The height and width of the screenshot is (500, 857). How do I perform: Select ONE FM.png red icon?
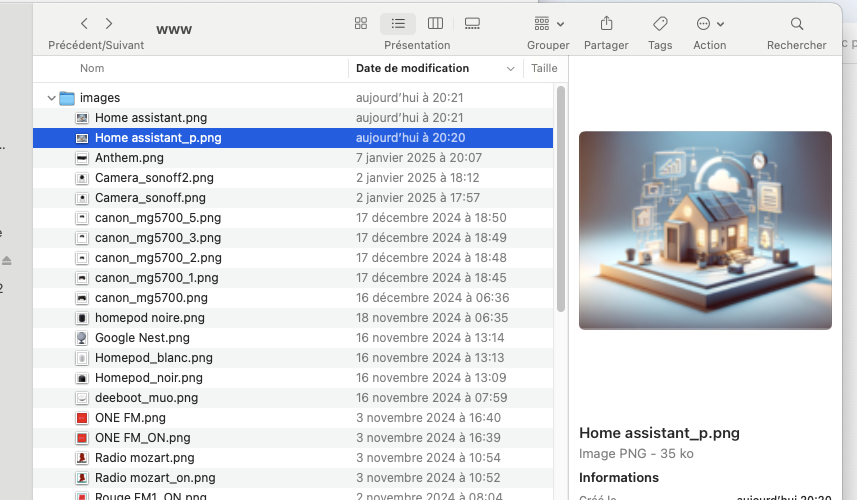click(82, 418)
